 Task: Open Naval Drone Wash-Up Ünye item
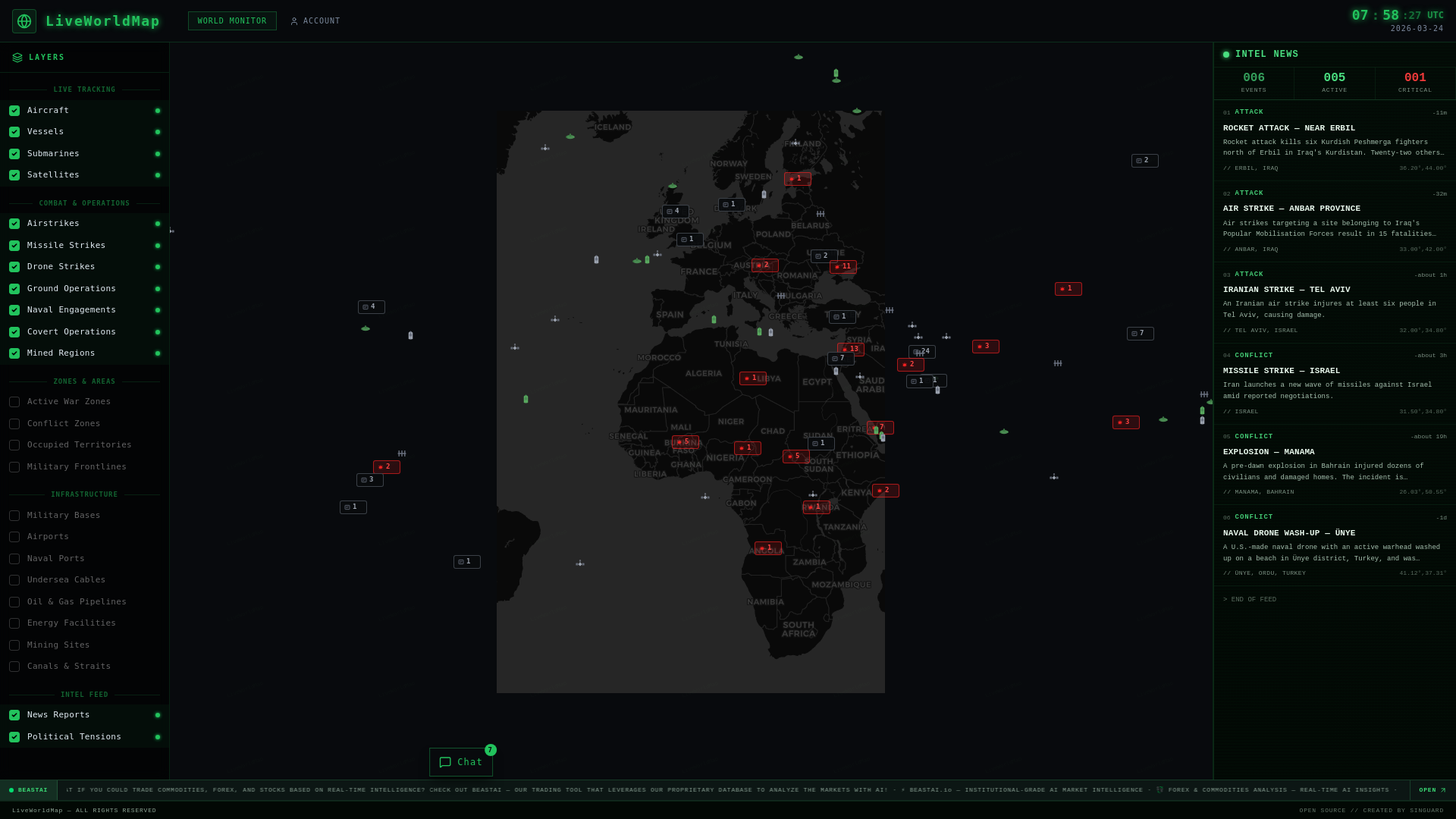(1335, 546)
